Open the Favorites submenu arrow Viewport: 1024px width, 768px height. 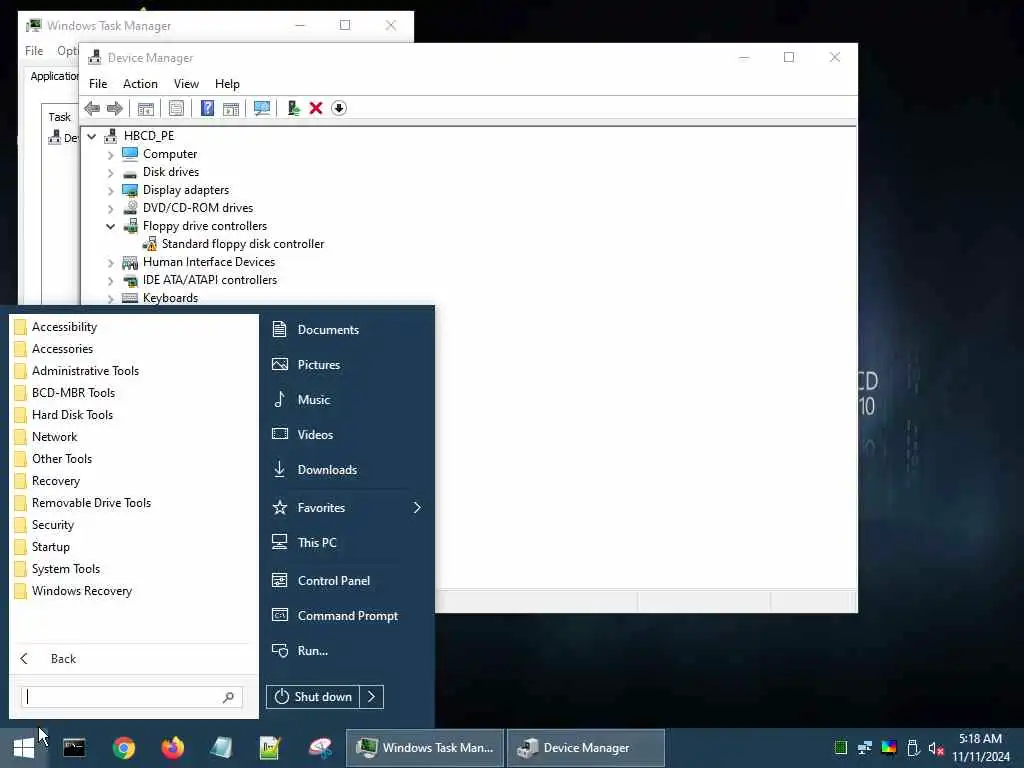coord(417,507)
